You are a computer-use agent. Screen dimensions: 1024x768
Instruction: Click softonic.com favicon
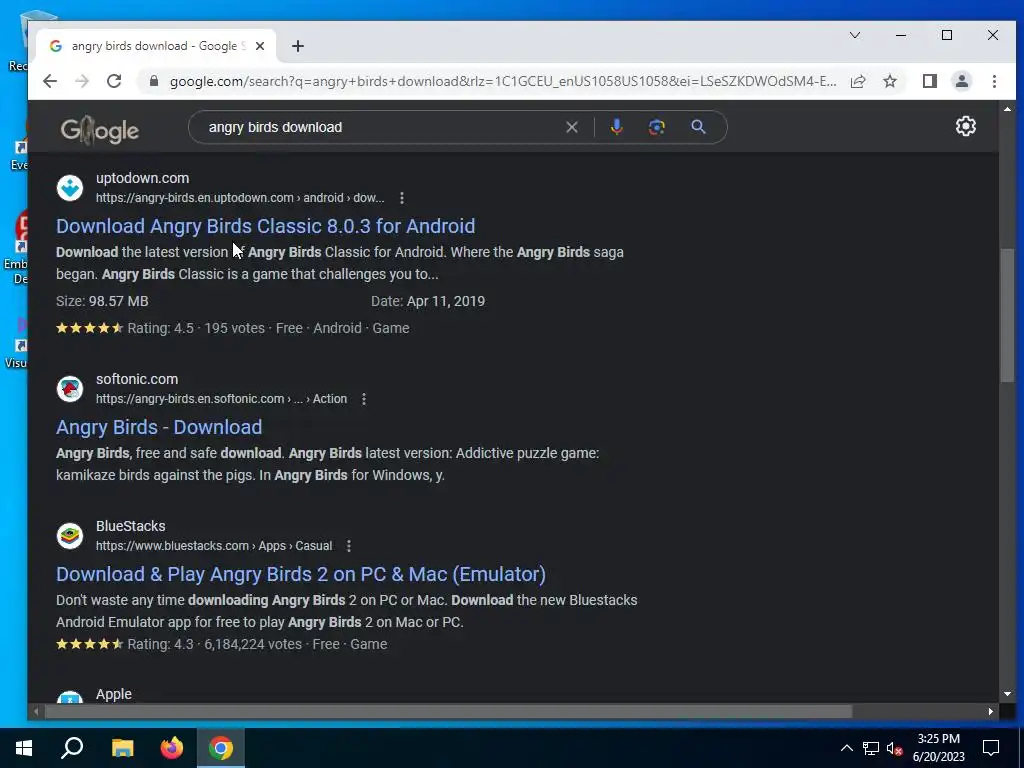click(x=70, y=389)
